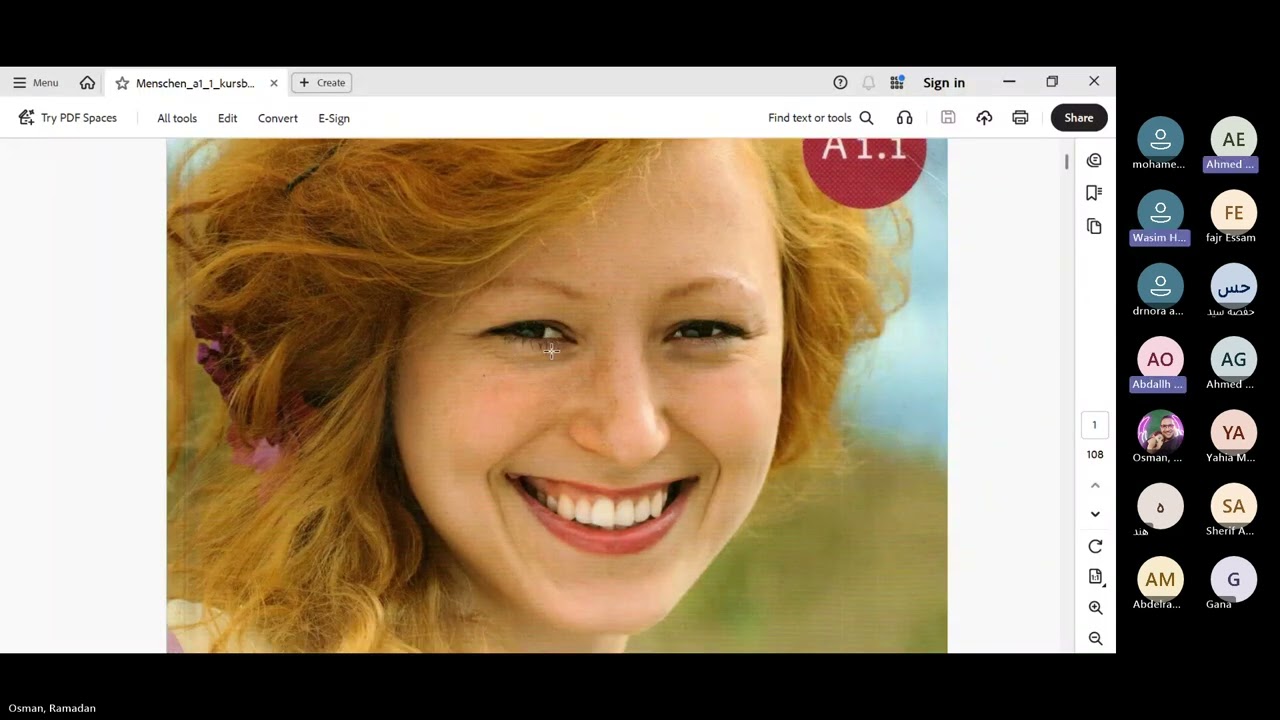Go to next page arrow
Screen dimensions: 1280x720
click(x=1095, y=514)
